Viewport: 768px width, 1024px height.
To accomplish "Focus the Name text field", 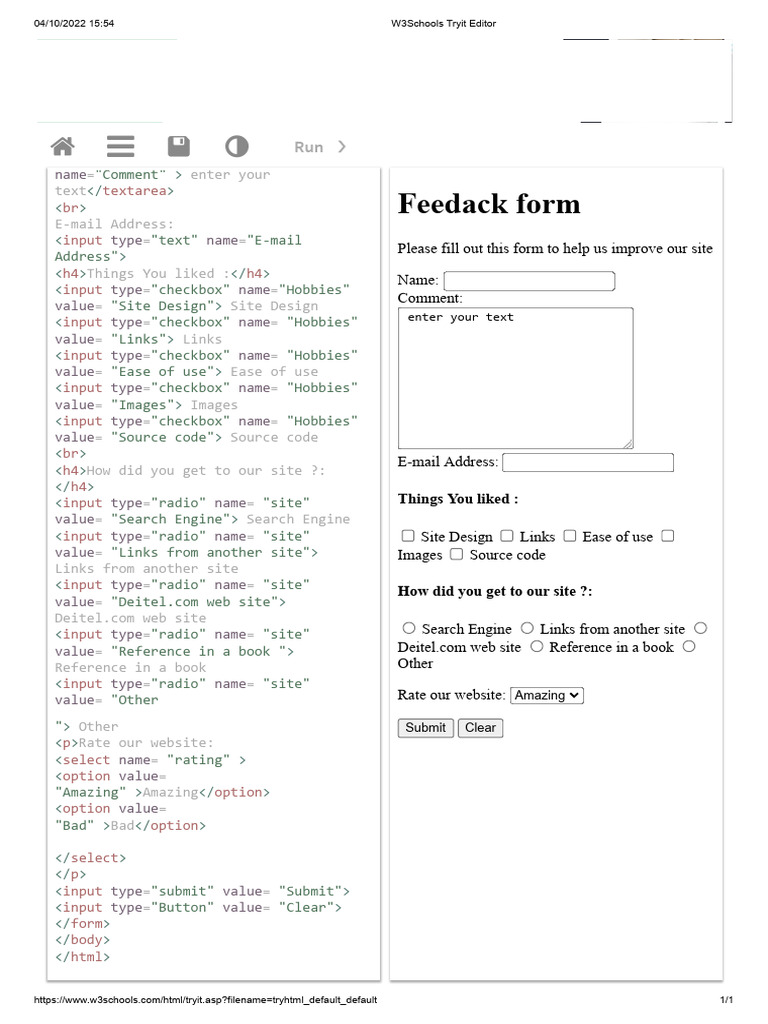I will pyautogui.click(x=529, y=281).
